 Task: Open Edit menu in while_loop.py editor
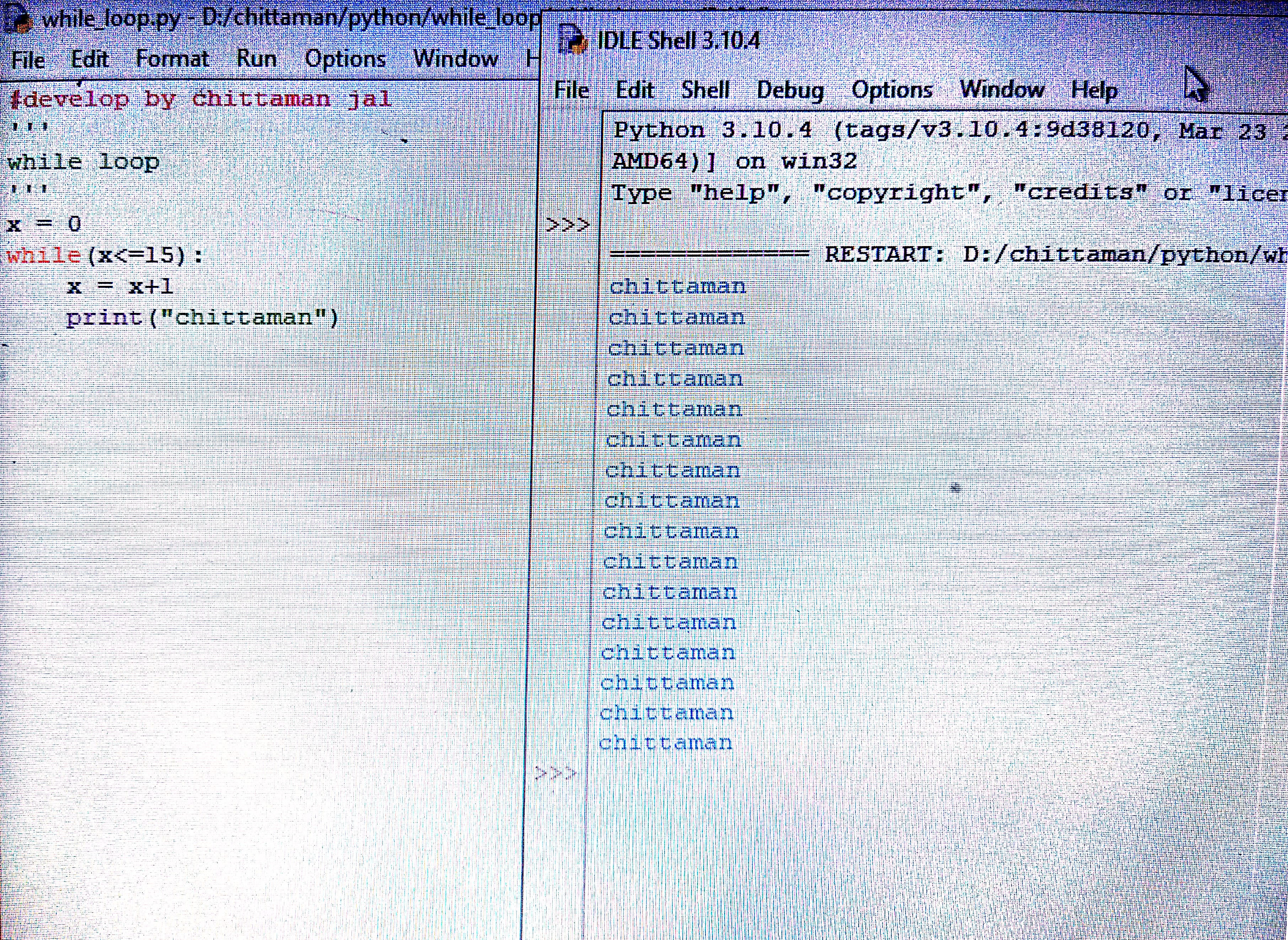click(90, 59)
